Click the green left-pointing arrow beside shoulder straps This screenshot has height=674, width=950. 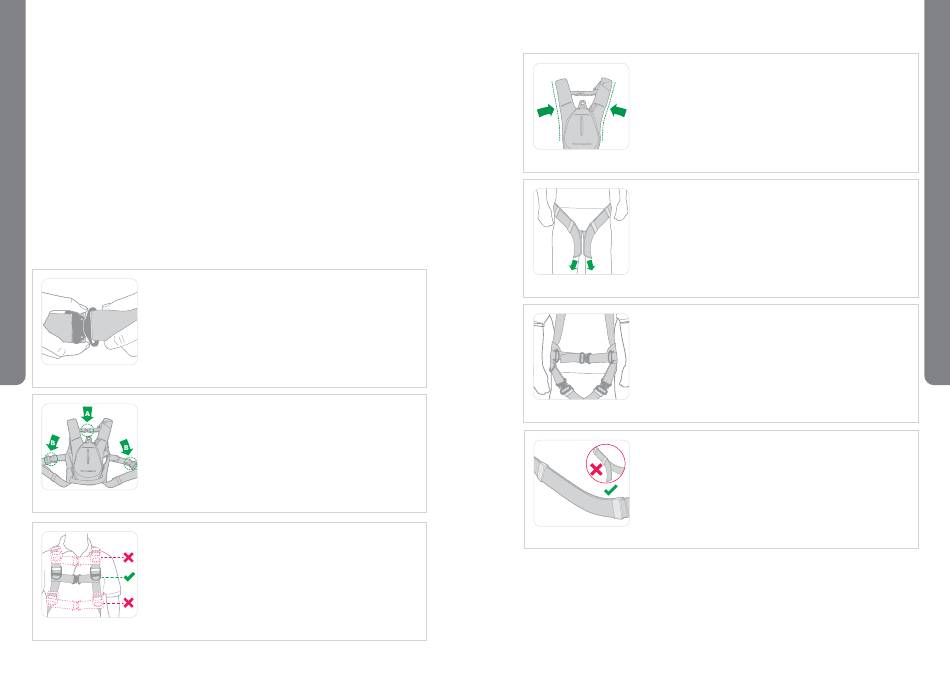[618, 111]
